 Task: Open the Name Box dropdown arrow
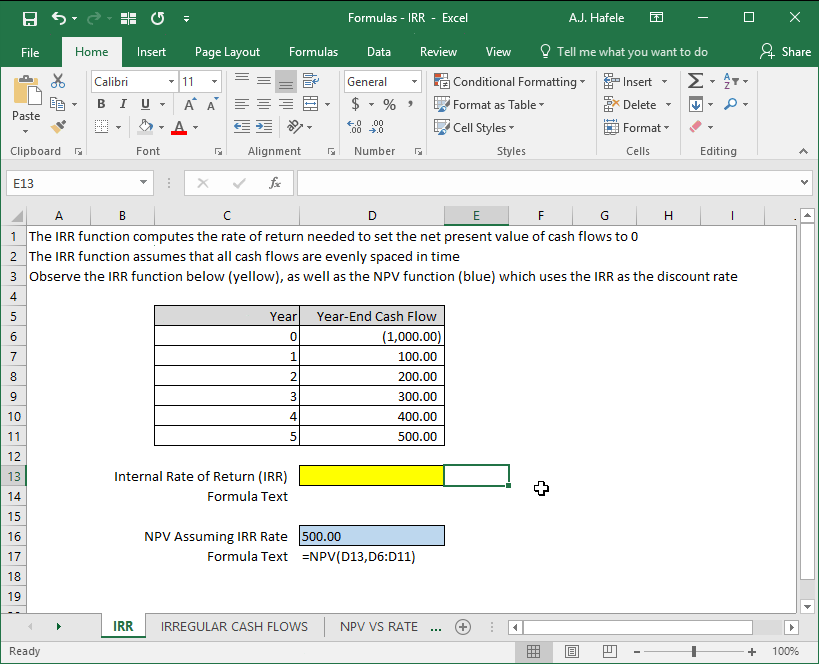143,183
